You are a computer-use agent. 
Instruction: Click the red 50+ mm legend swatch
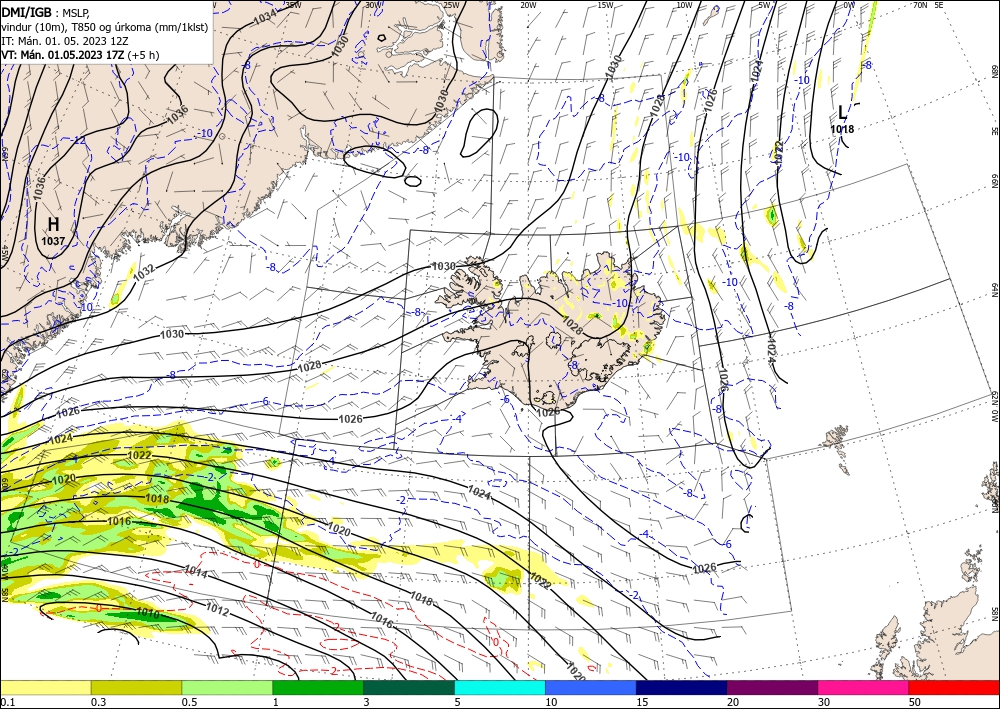(954, 687)
